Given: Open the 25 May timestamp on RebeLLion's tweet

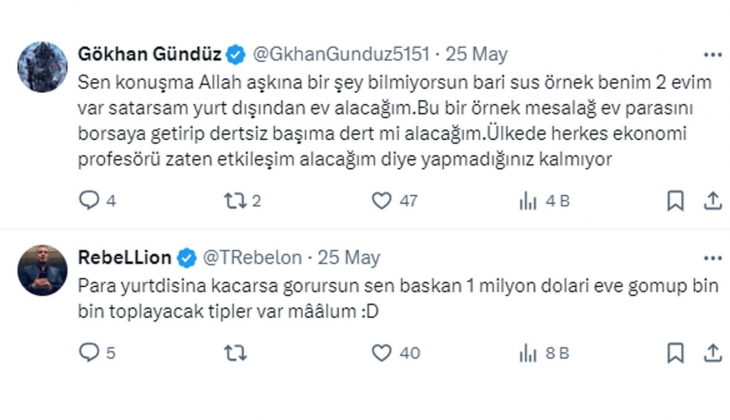Looking at the screenshot, I should pyautogui.click(x=349, y=257).
